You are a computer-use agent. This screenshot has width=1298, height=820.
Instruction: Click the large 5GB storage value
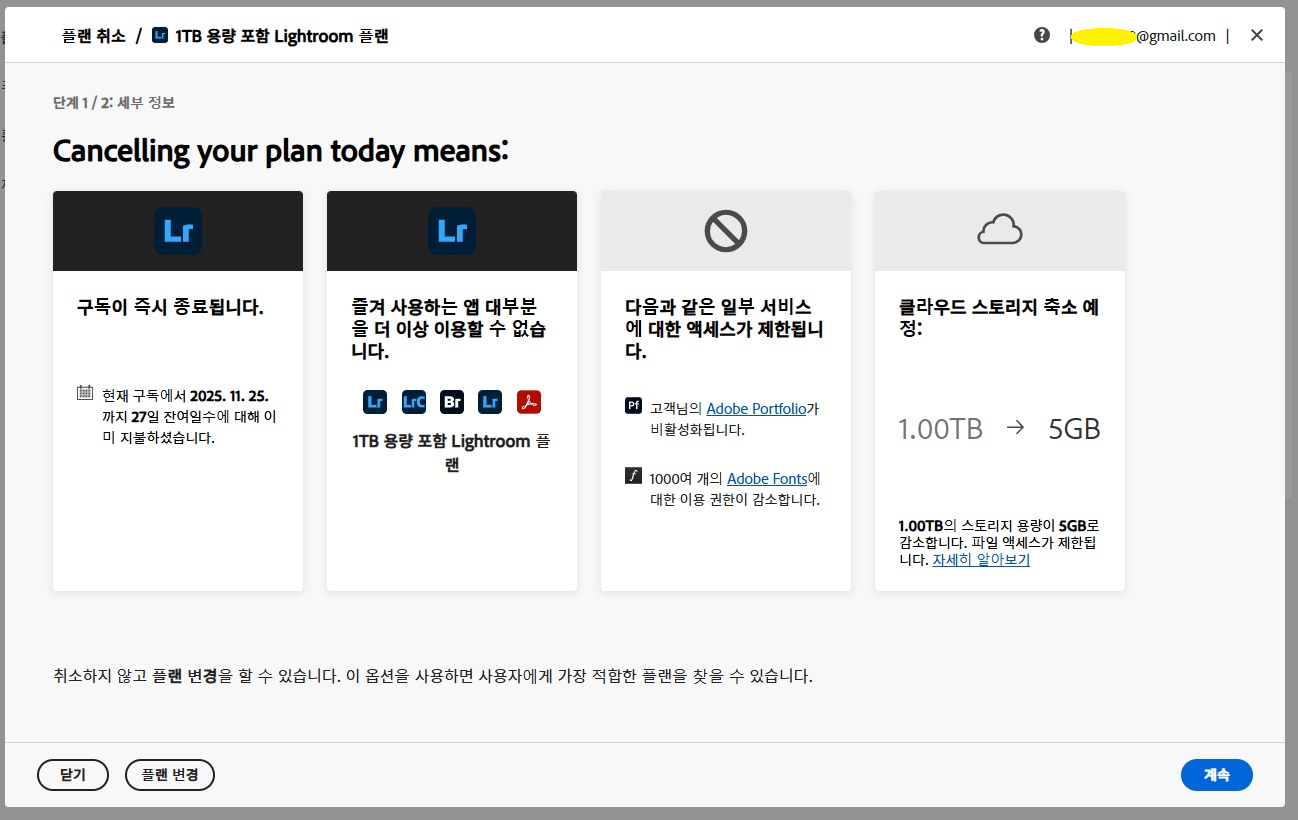[x=1074, y=429]
